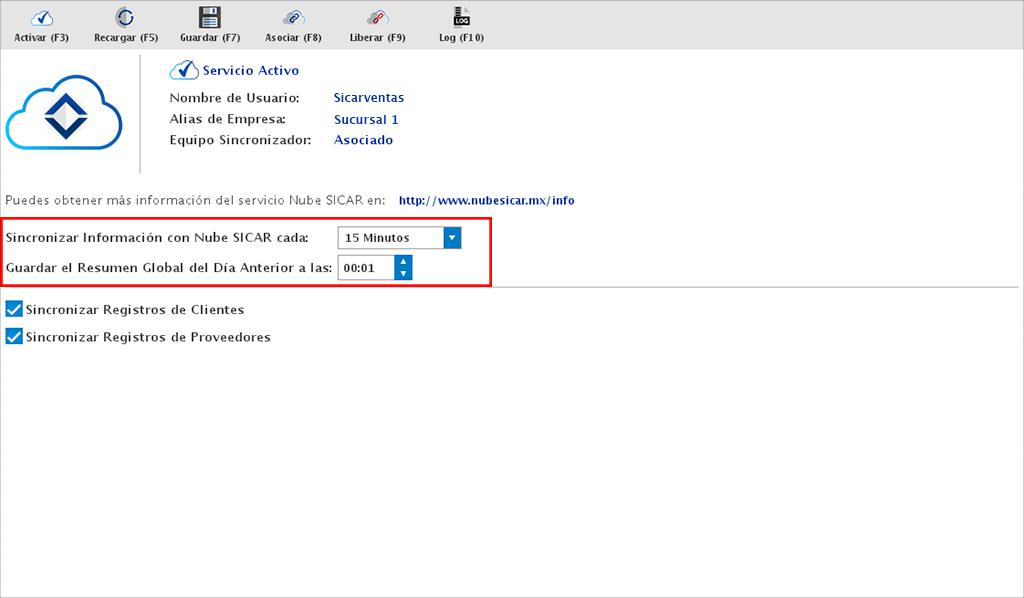Image resolution: width=1024 pixels, height=598 pixels.
Task: Save configuration with the Guardar (F7) floppy icon
Action: 209,17
